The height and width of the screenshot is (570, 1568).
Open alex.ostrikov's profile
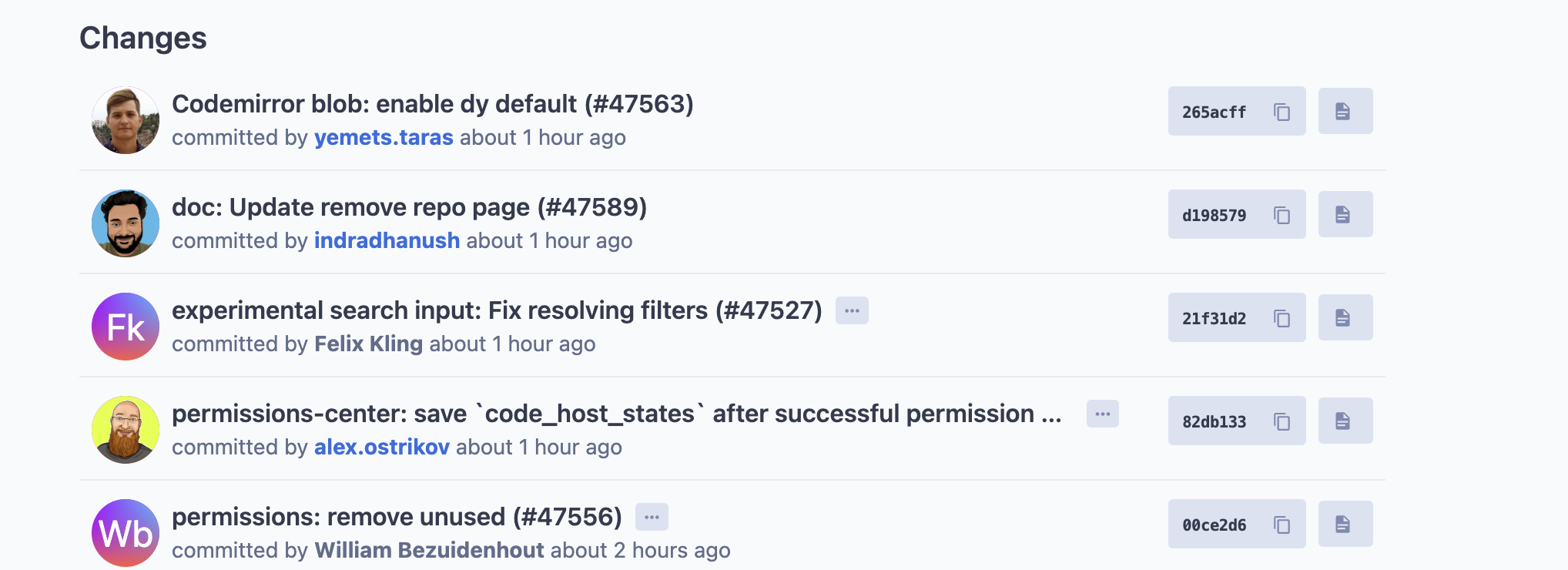click(x=382, y=447)
